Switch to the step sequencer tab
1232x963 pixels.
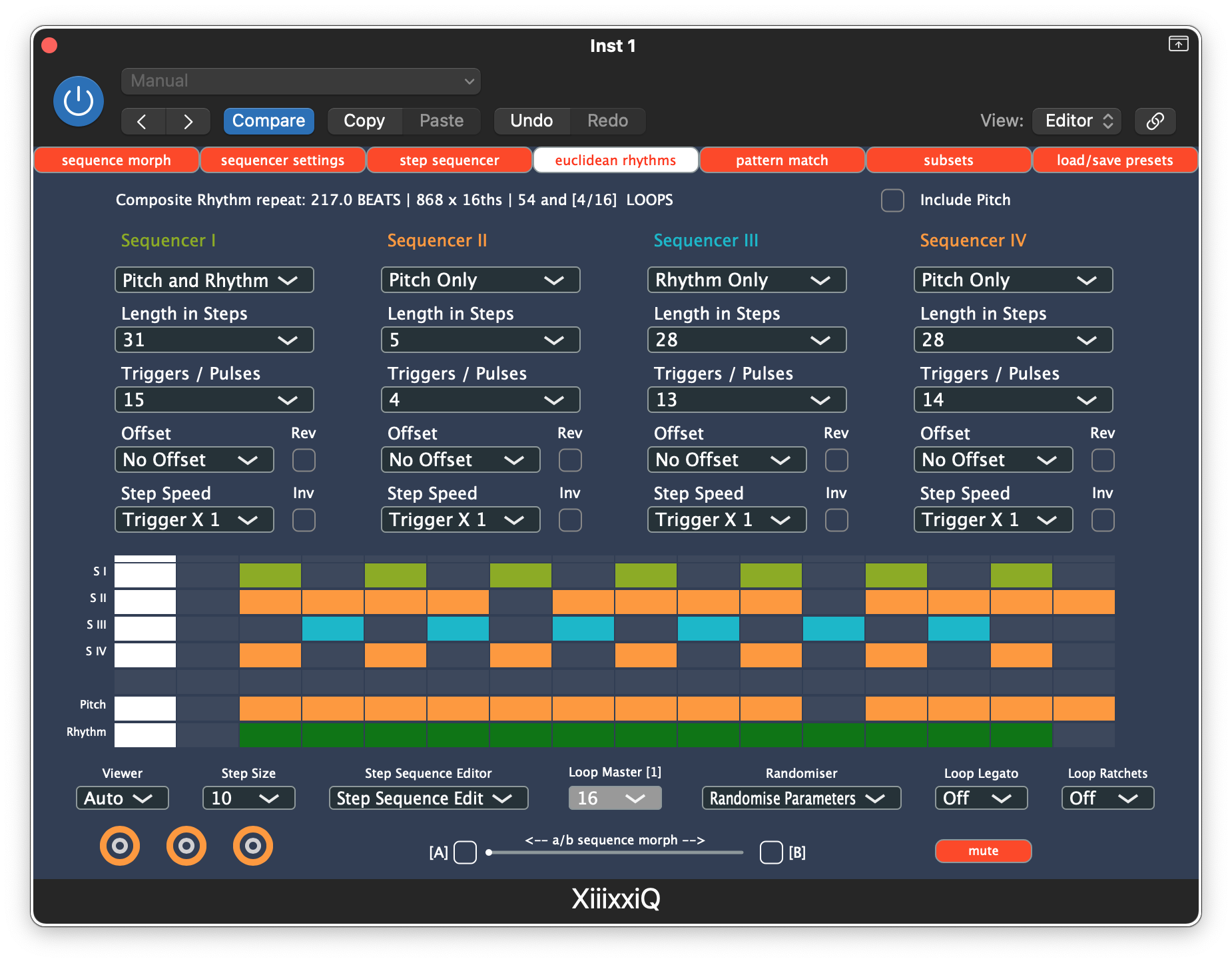click(449, 160)
